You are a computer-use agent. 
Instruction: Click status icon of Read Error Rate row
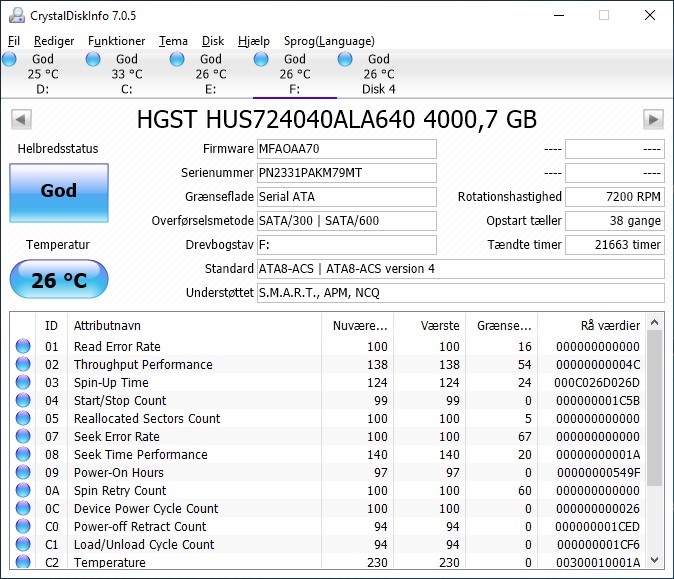tap(23, 346)
